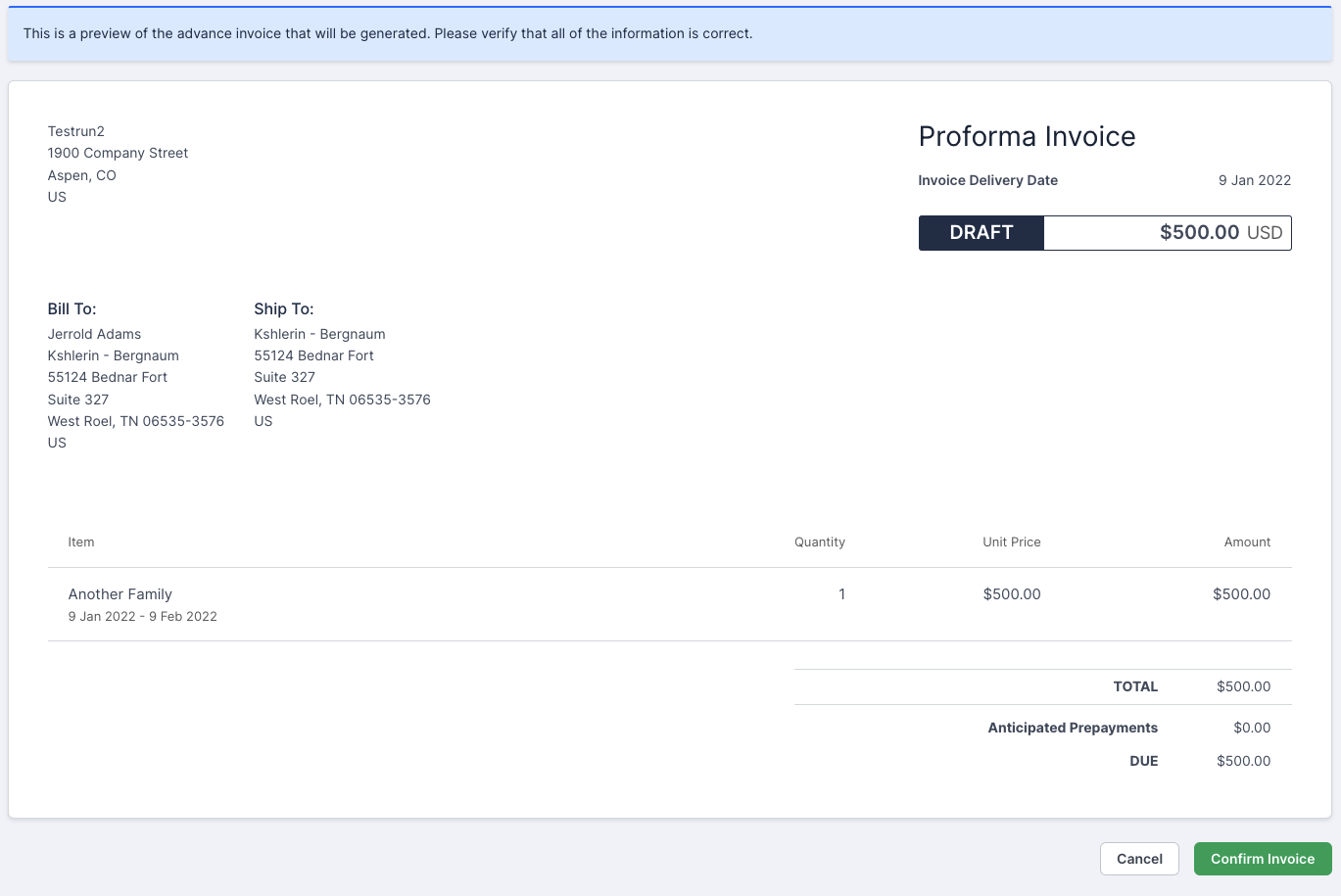Click the Item column header
The height and width of the screenshot is (896, 1341).
81,542
